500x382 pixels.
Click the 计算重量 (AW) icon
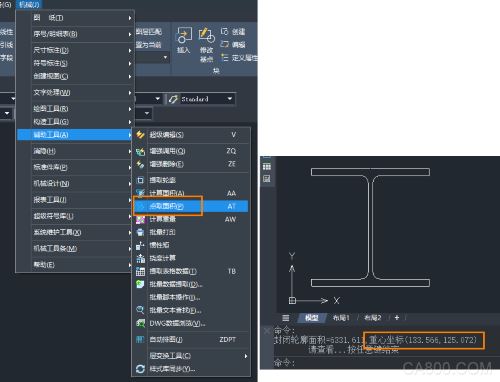tap(140, 219)
